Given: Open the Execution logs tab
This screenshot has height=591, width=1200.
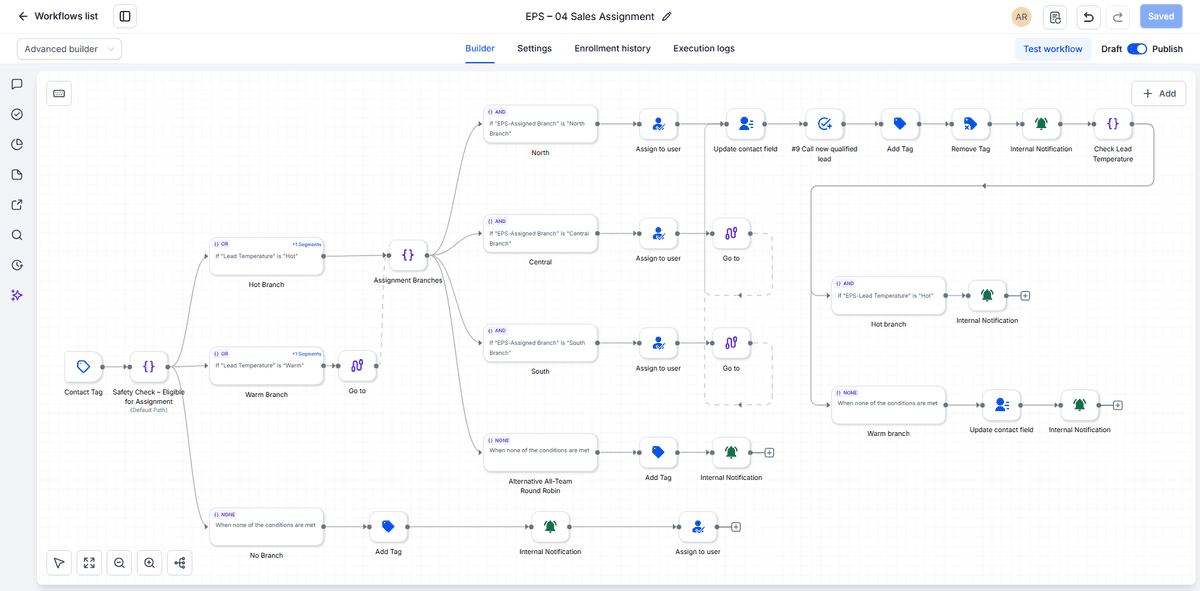Looking at the screenshot, I should click(x=704, y=48).
